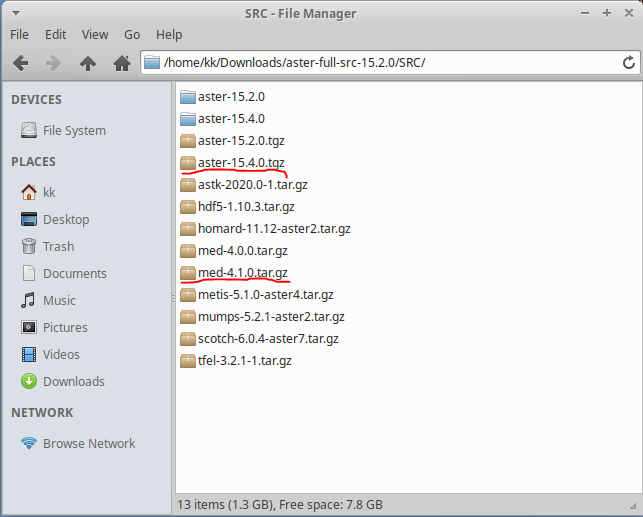Select the kk place label

tap(49, 192)
